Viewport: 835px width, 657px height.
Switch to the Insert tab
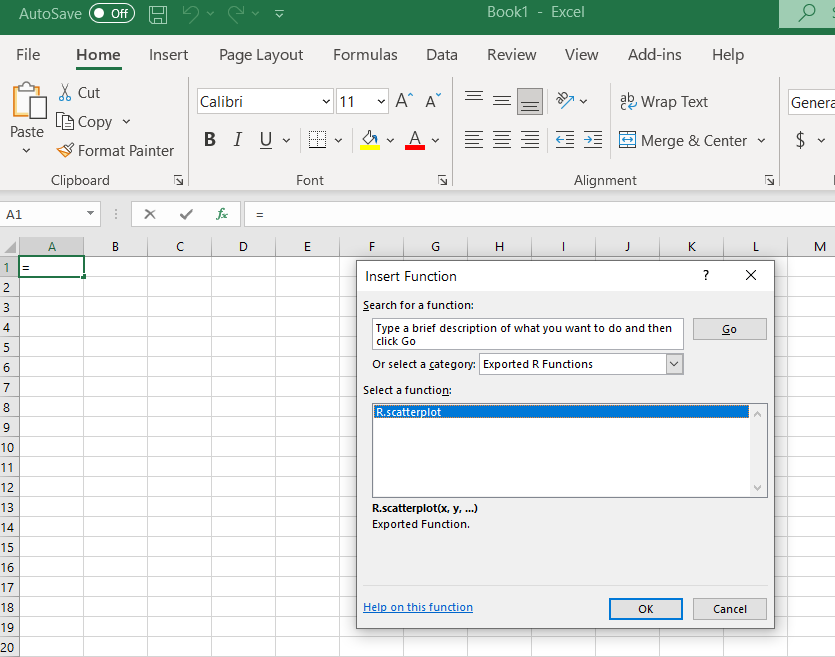pos(168,55)
